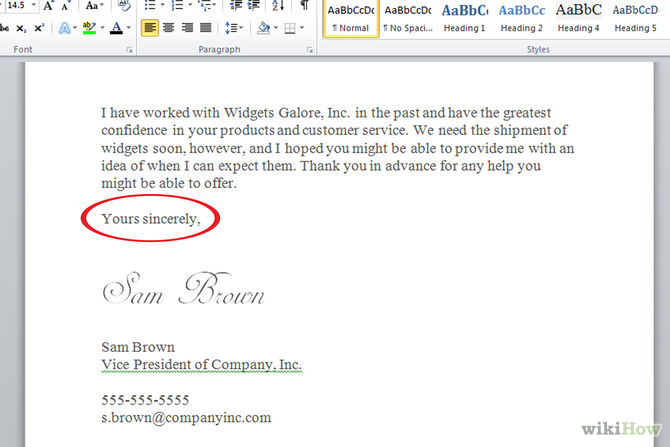
Task: Click the line starting 'confidence in your products'
Action: [334, 130]
